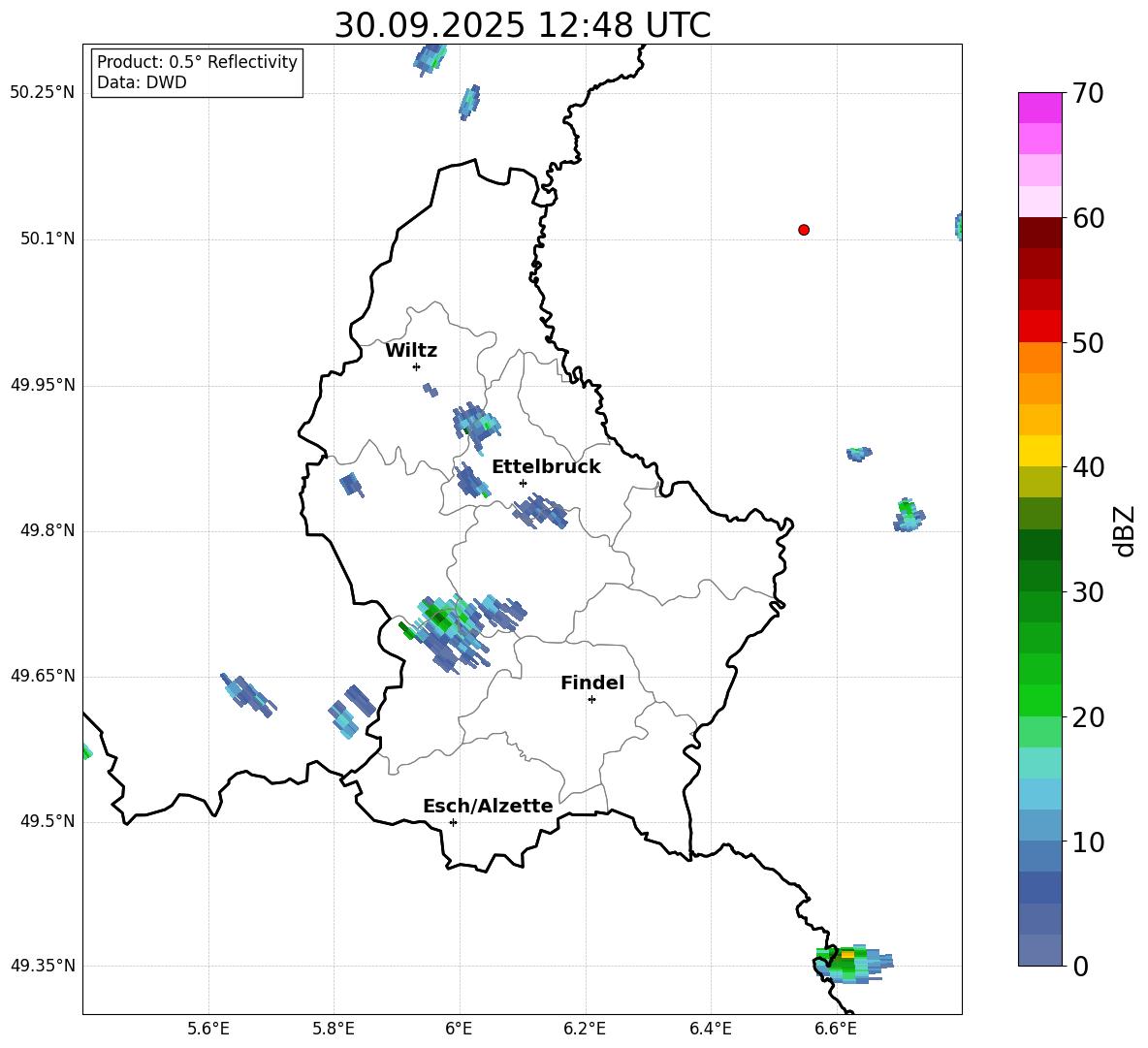Click the colorbar 30 tick label
This screenshot has height=1048, width=1148.
[1089, 592]
